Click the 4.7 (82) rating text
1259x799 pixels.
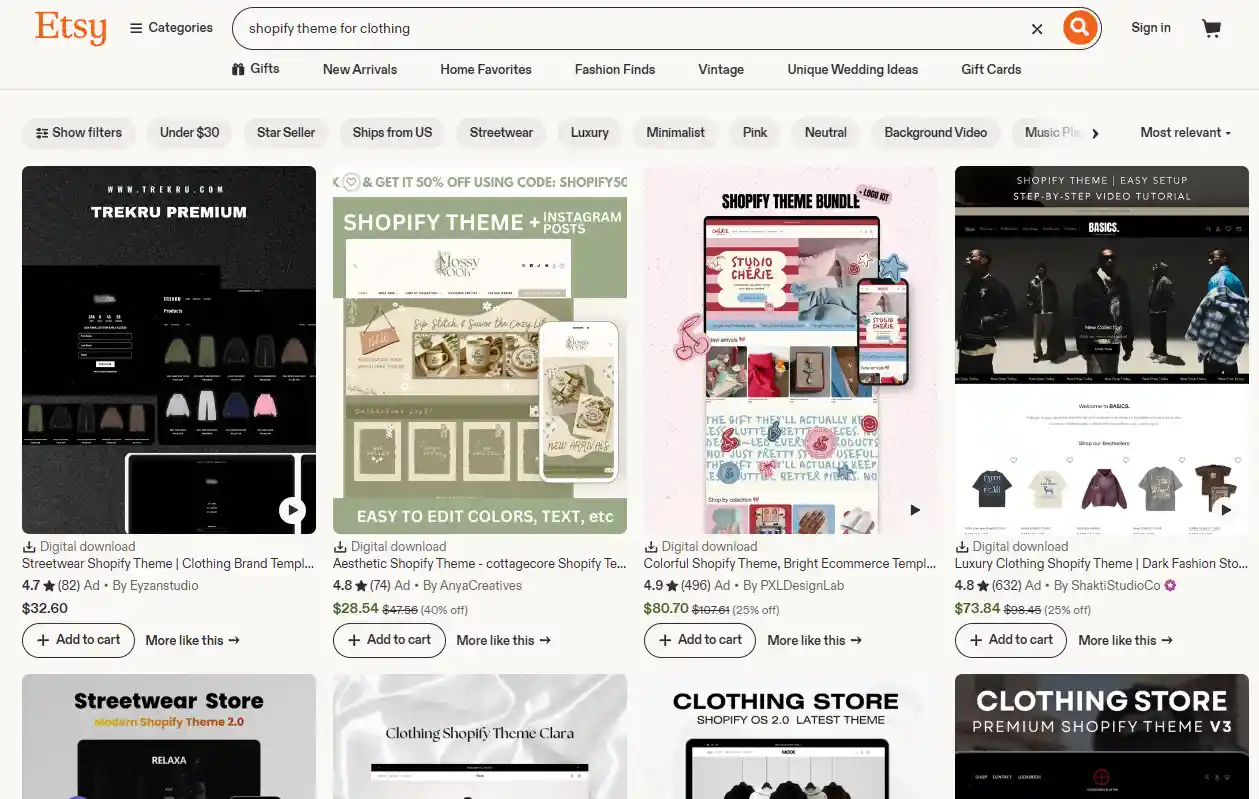(51, 585)
